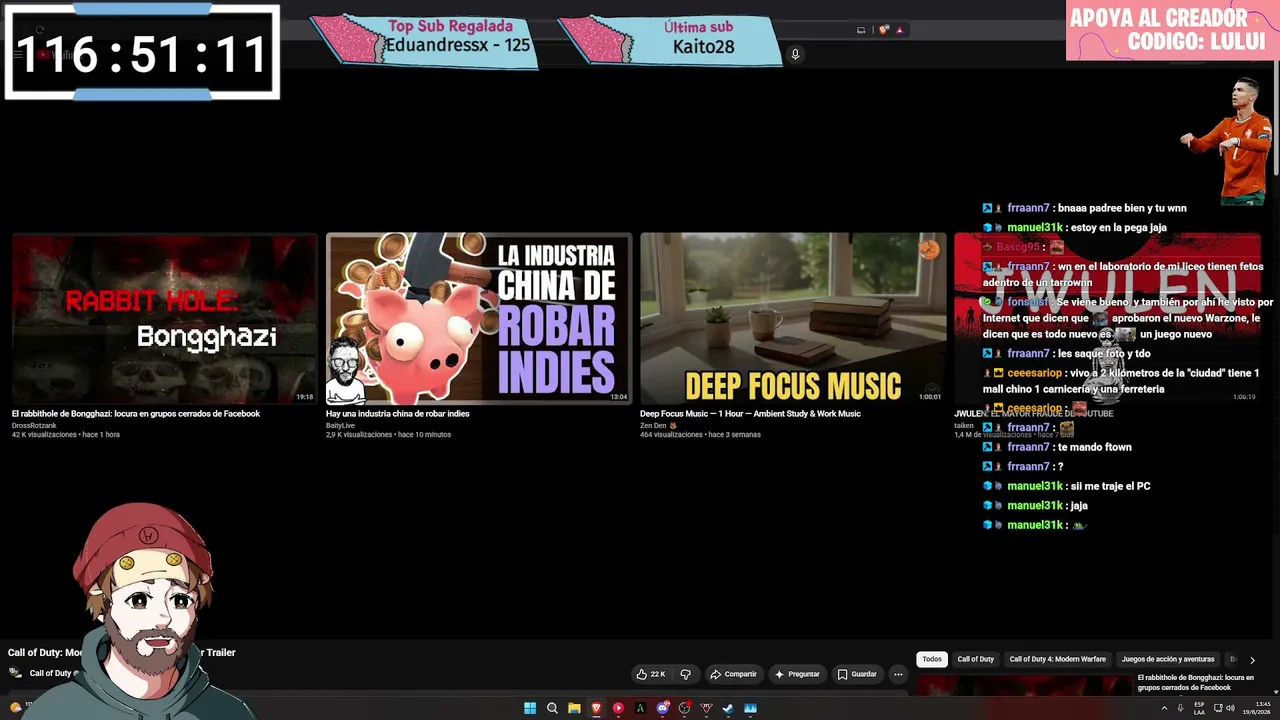Image resolution: width=1280 pixels, height=720 pixels.
Task: Select the Call of Duty filter chip
Action: click(x=976, y=659)
